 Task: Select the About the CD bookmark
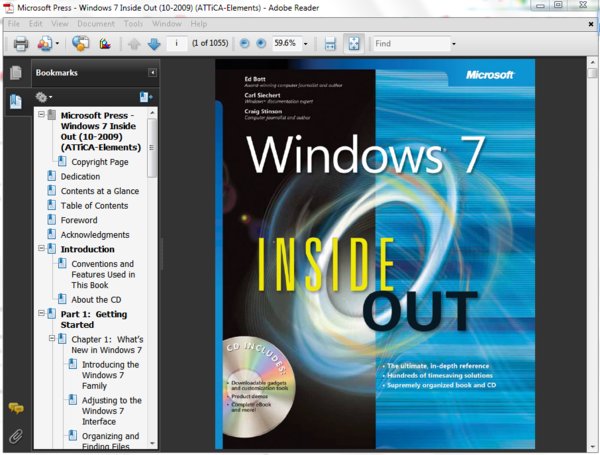click(96, 300)
